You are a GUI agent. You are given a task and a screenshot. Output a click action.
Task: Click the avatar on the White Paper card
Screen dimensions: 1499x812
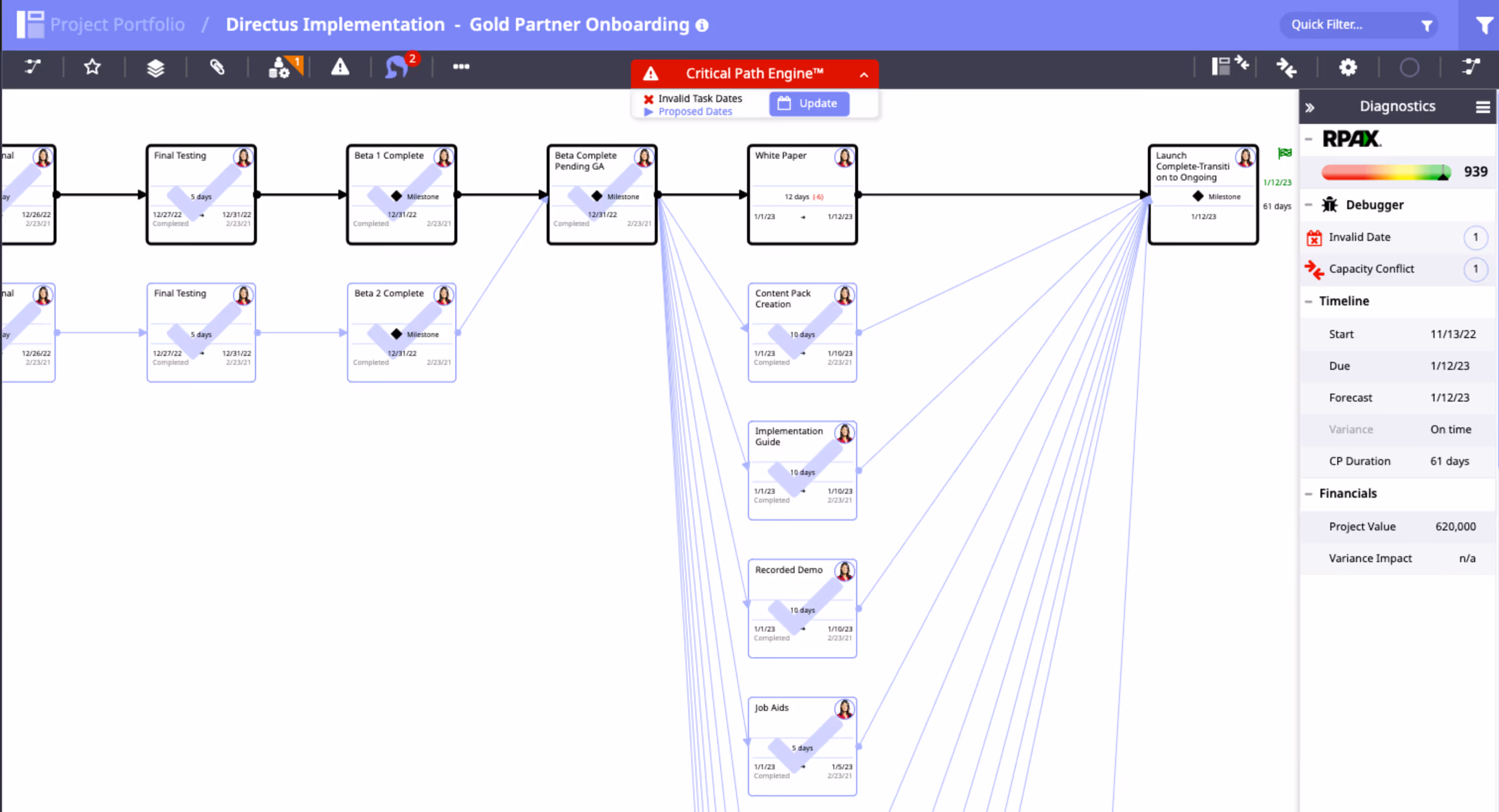[844, 157]
